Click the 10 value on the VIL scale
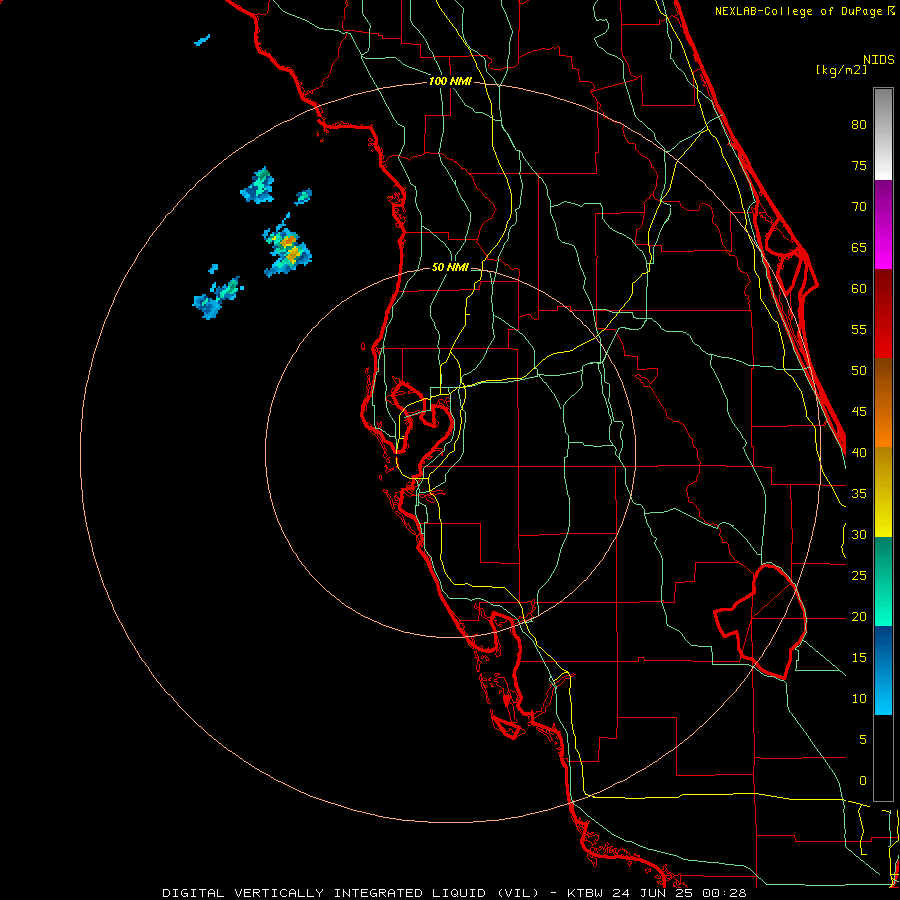Screen dimensions: 900x900 point(859,699)
